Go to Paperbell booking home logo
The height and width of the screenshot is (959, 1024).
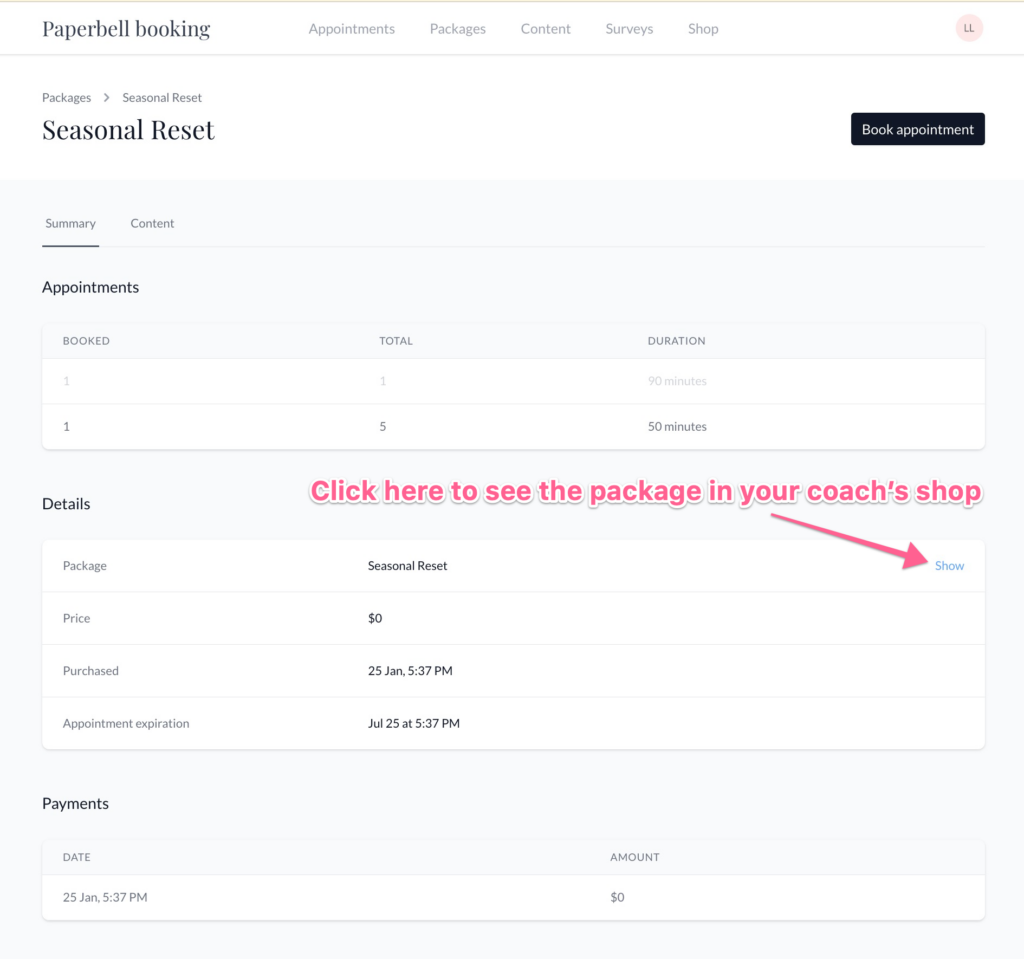coord(126,29)
